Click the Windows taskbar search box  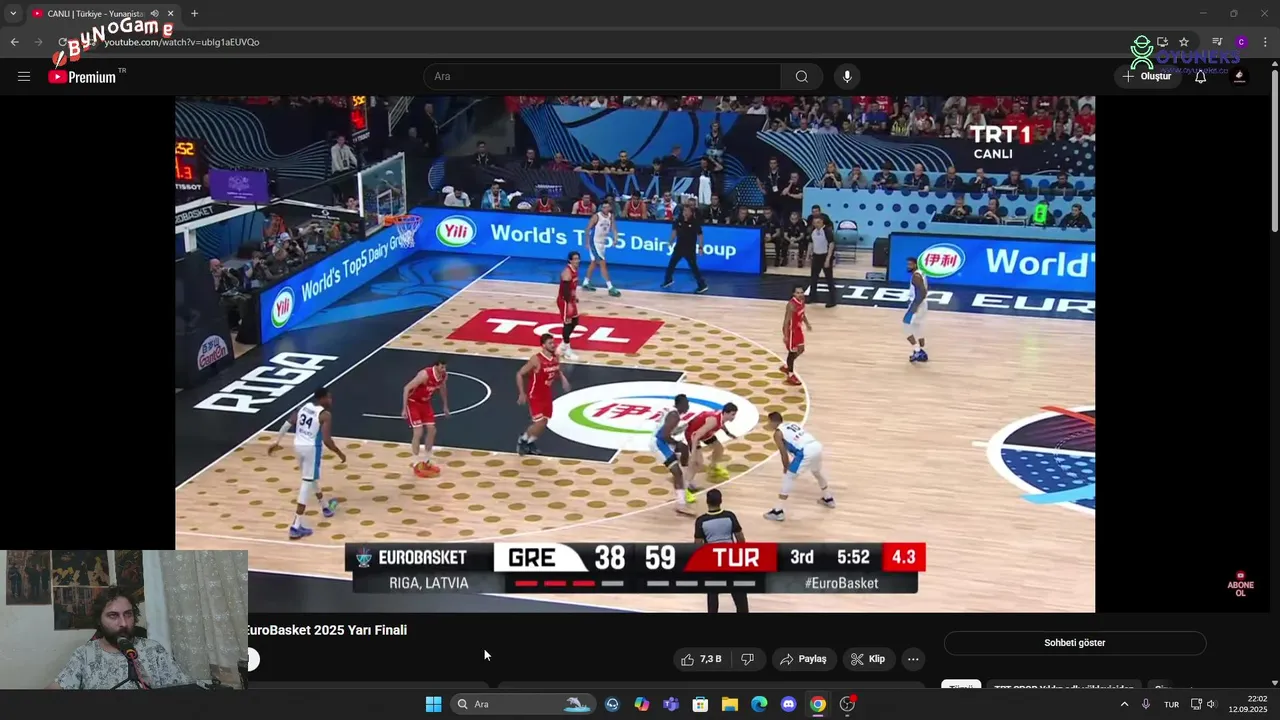pos(523,704)
